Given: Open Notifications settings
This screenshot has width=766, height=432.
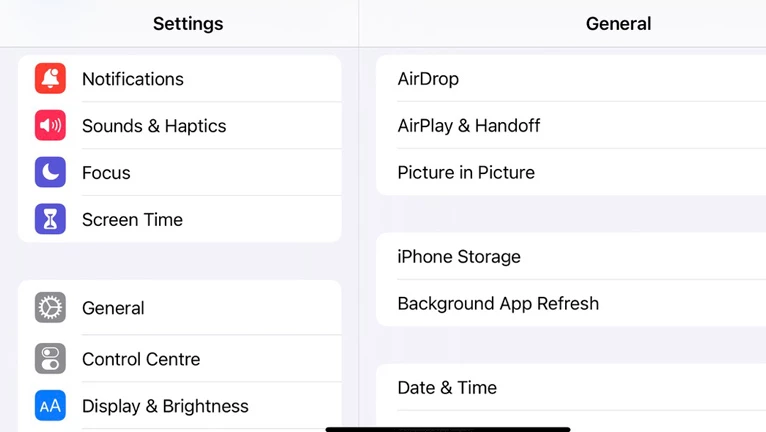Looking at the screenshot, I should [x=180, y=78].
